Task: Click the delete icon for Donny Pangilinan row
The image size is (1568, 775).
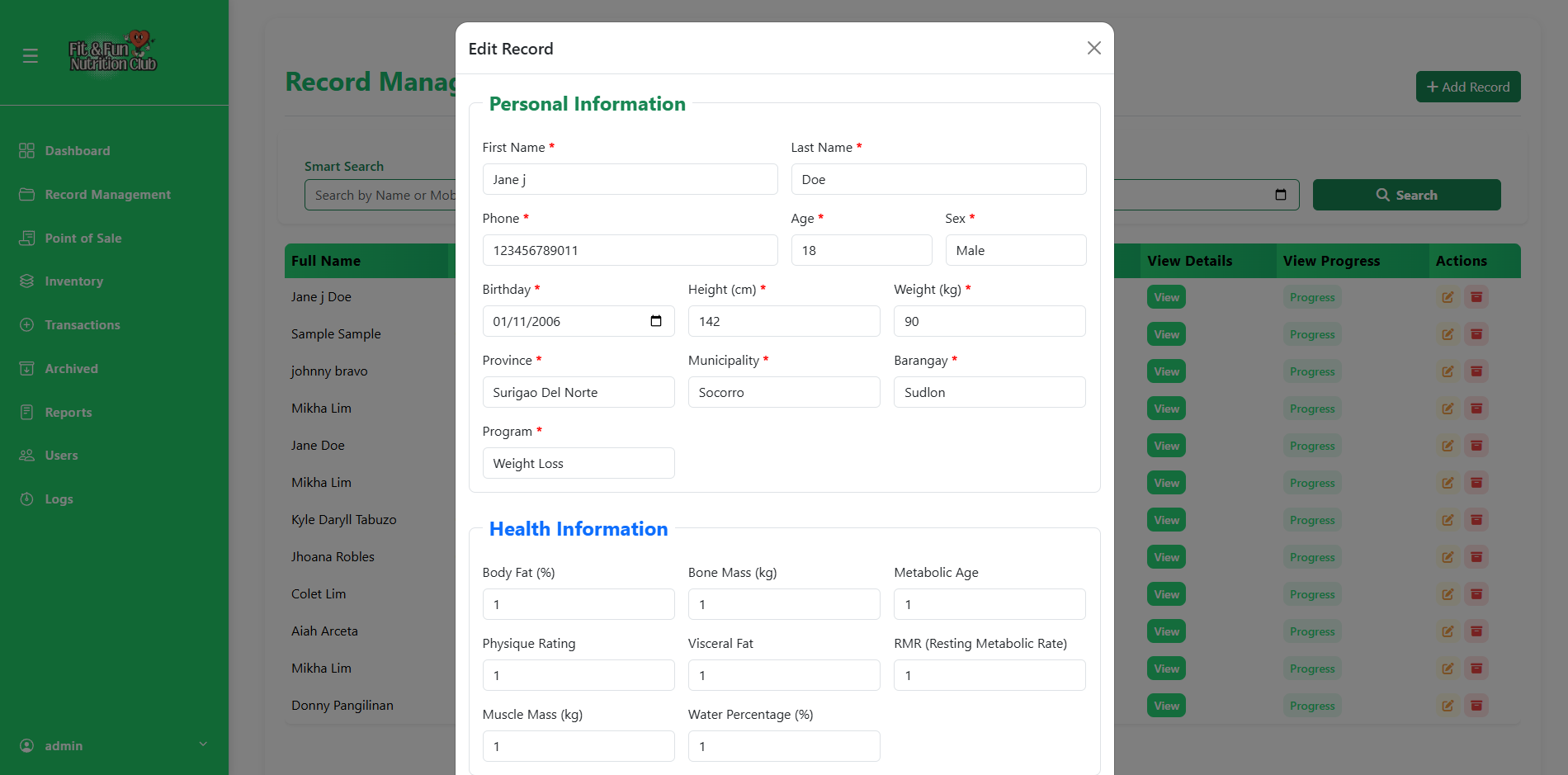Action: [x=1476, y=706]
